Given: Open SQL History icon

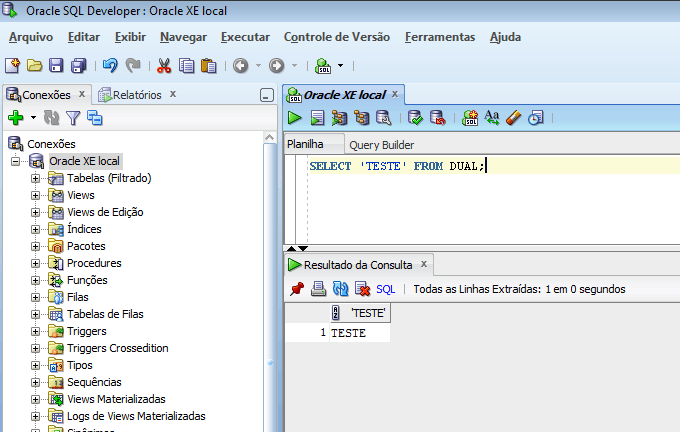Looking at the screenshot, I should [x=536, y=118].
